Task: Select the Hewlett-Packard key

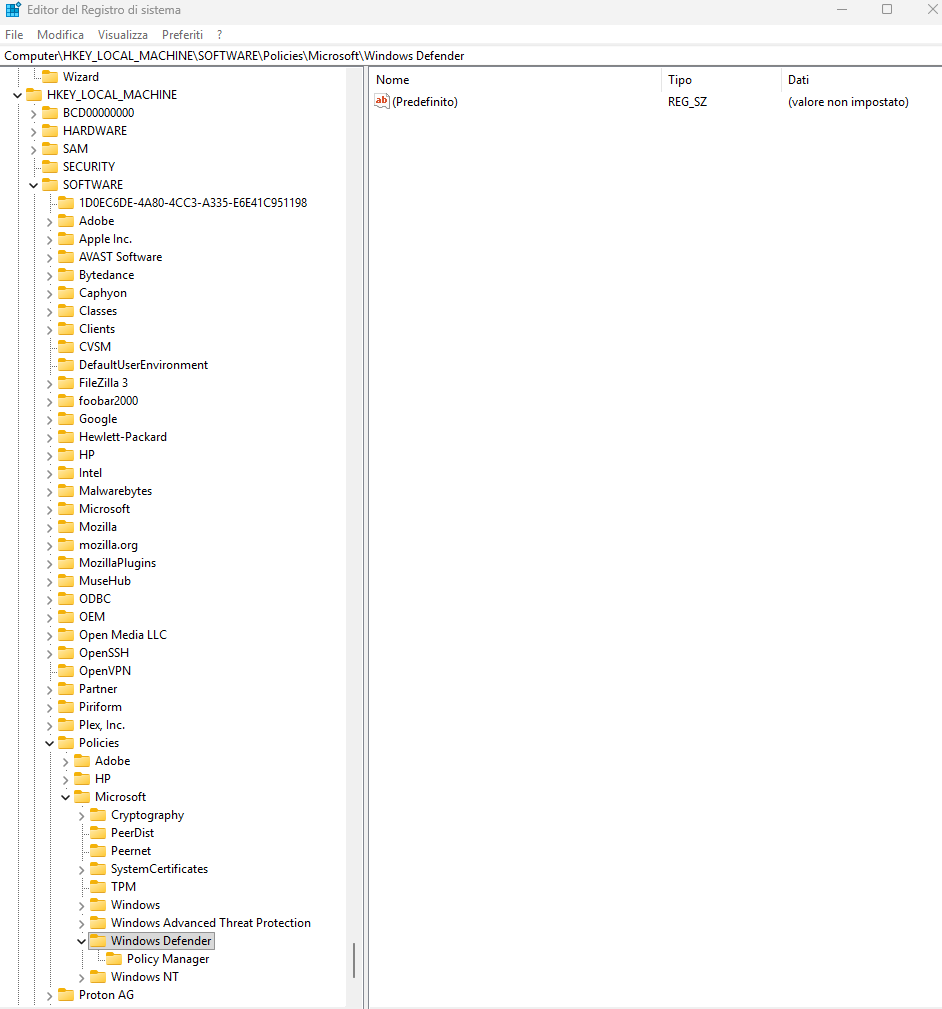Action: point(122,437)
